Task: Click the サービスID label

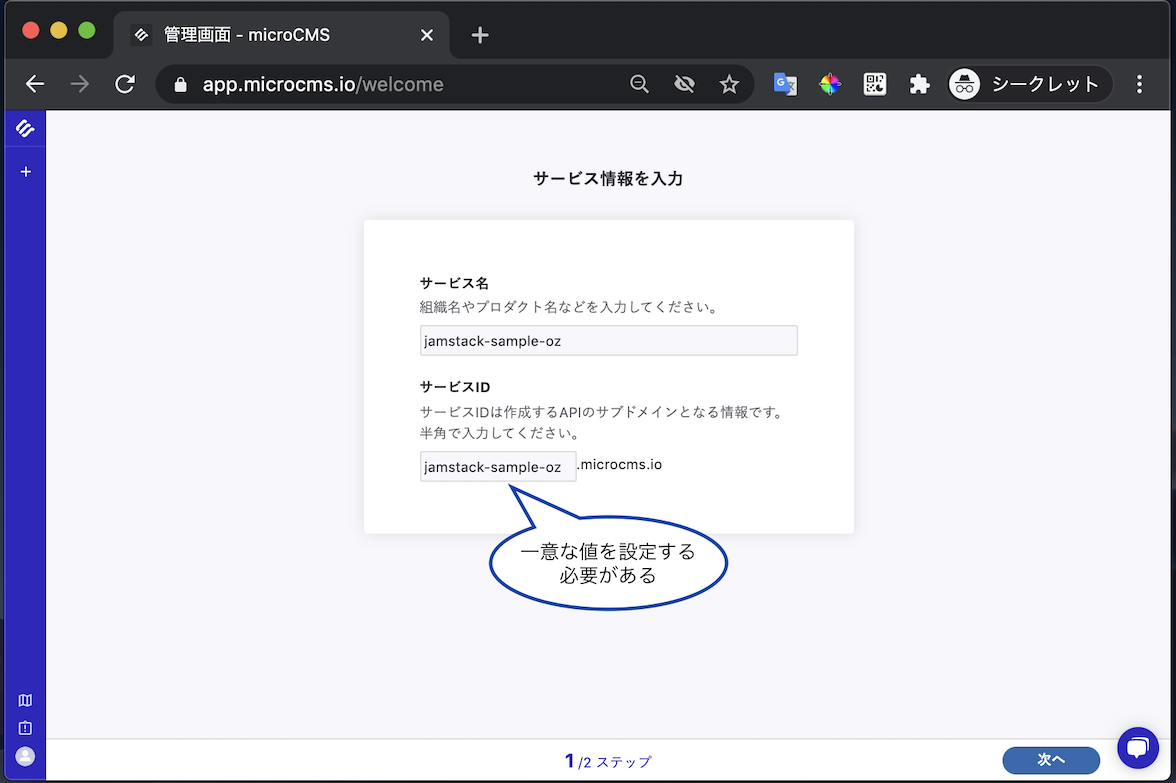Action: pyautogui.click(x=454, y=387)
